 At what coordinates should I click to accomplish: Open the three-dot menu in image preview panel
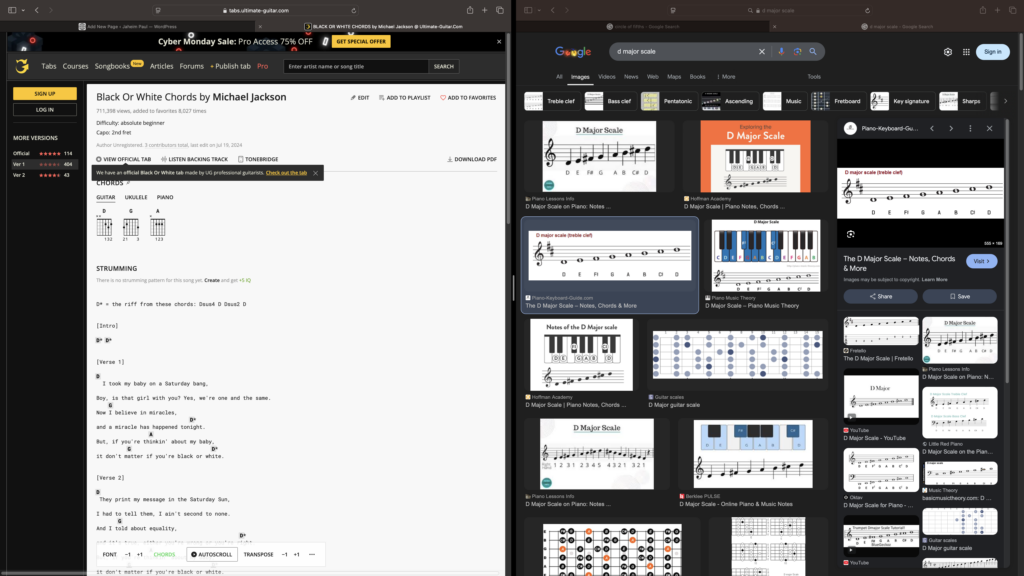[x=970, y=128]
